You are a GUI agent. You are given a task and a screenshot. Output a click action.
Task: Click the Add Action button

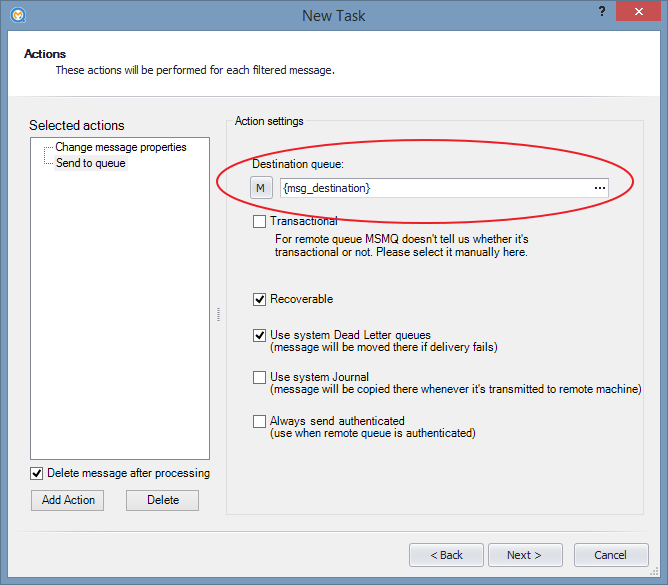coord(67,500)
